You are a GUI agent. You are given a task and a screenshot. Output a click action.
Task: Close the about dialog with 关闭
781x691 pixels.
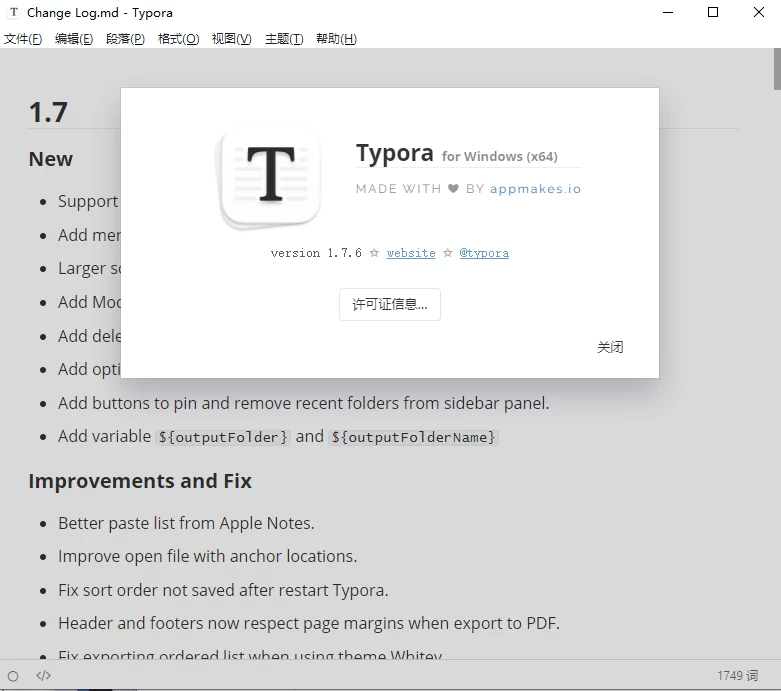click(x=610, y=347)
